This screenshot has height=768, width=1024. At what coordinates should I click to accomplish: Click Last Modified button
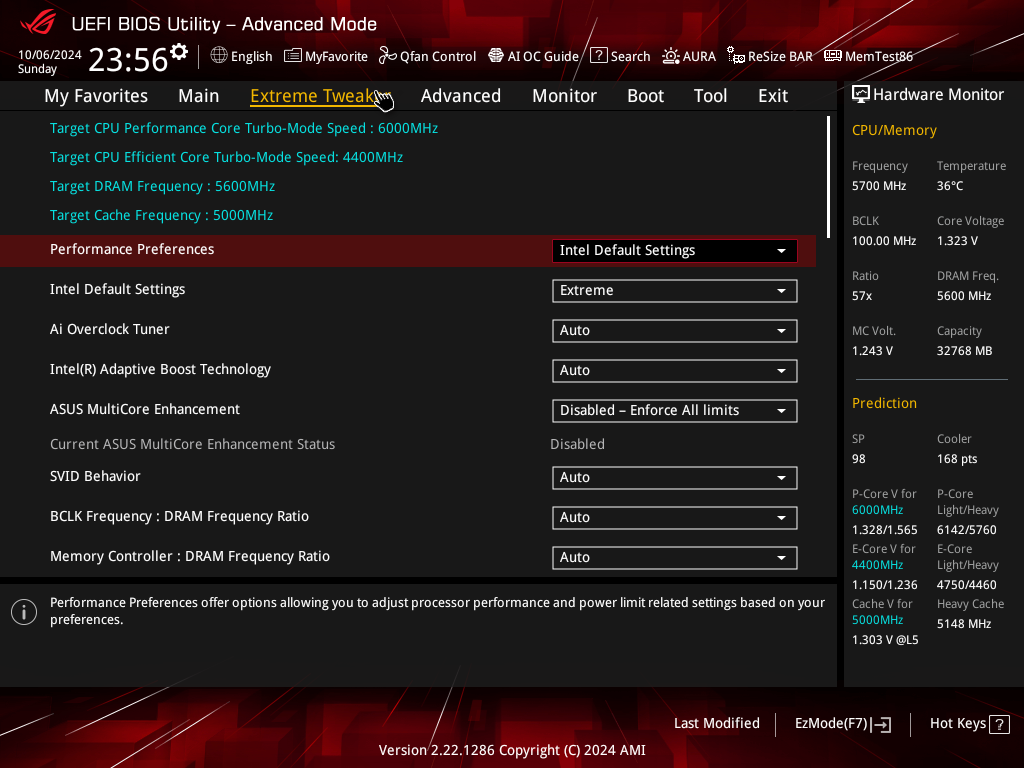[x=716, y=724]
